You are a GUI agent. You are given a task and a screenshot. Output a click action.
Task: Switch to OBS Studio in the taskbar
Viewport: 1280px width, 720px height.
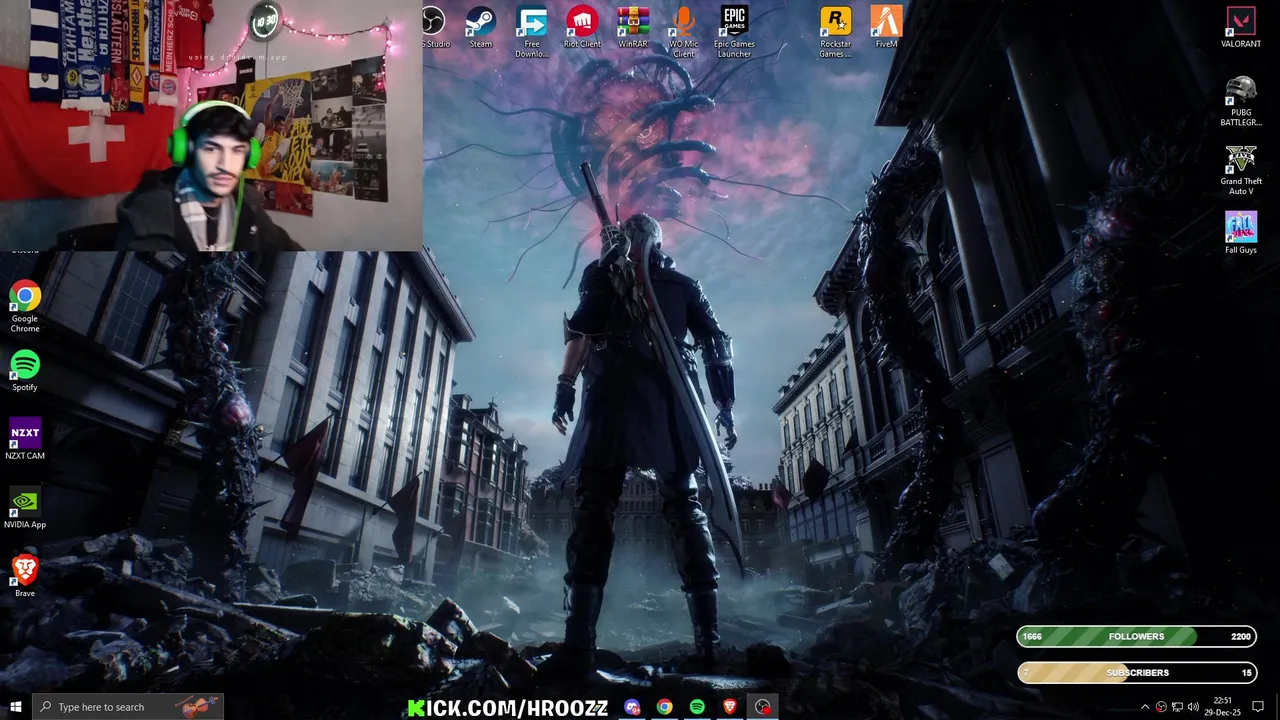(x=763, y=707)
